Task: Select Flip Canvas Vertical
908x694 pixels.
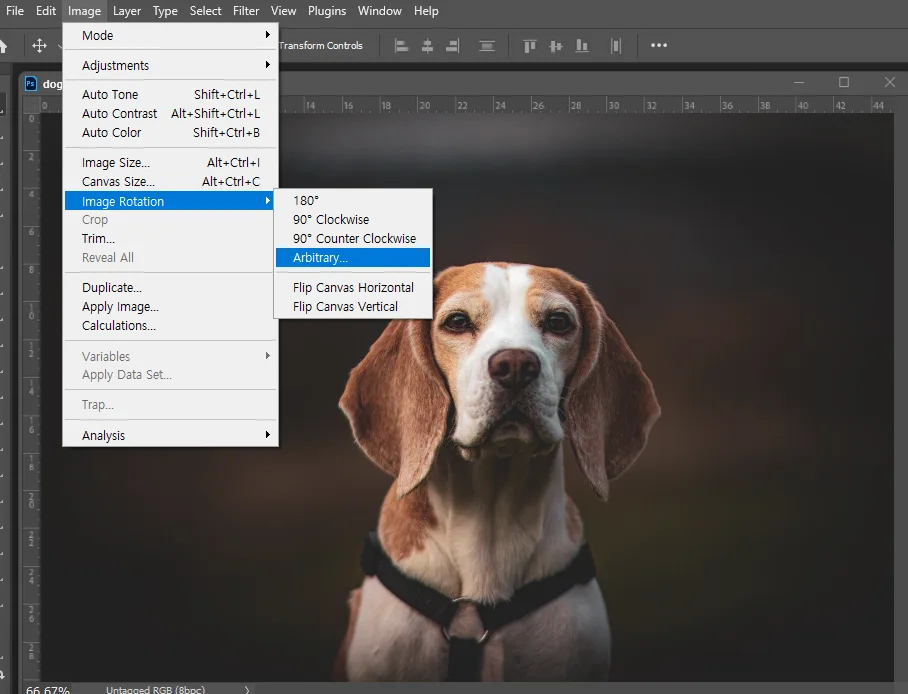Action: (x=353, y=306)
